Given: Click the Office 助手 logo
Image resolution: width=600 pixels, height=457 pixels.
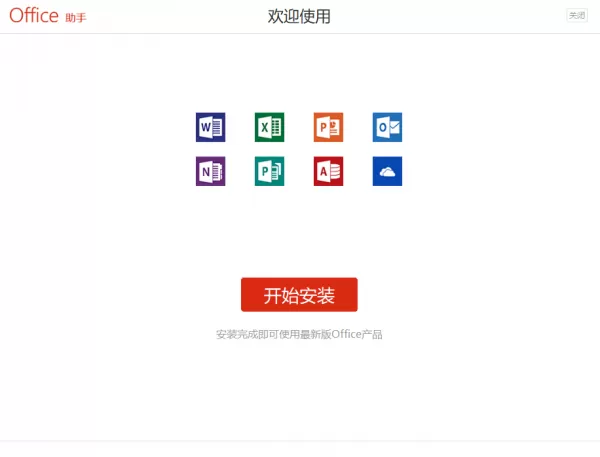Looking at the screenshot, I should click(48, 16).
